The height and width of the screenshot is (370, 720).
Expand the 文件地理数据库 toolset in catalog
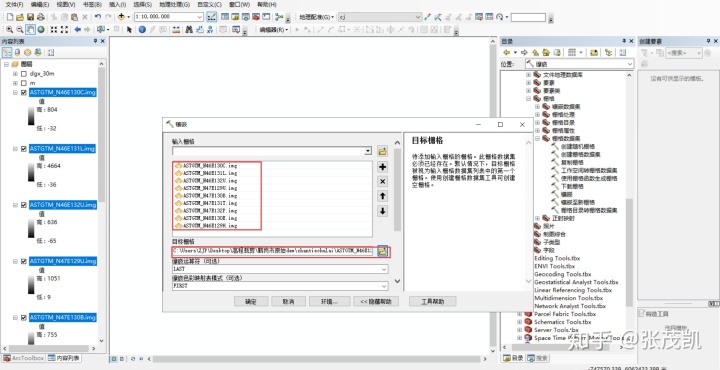[x=528, y=74]
